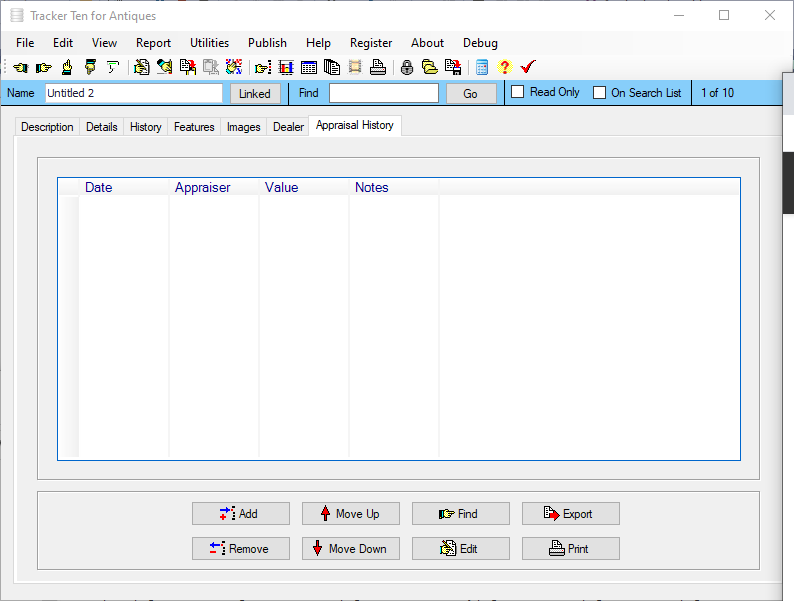
Task: Click the film strip image icon
Action: [355, 67]
